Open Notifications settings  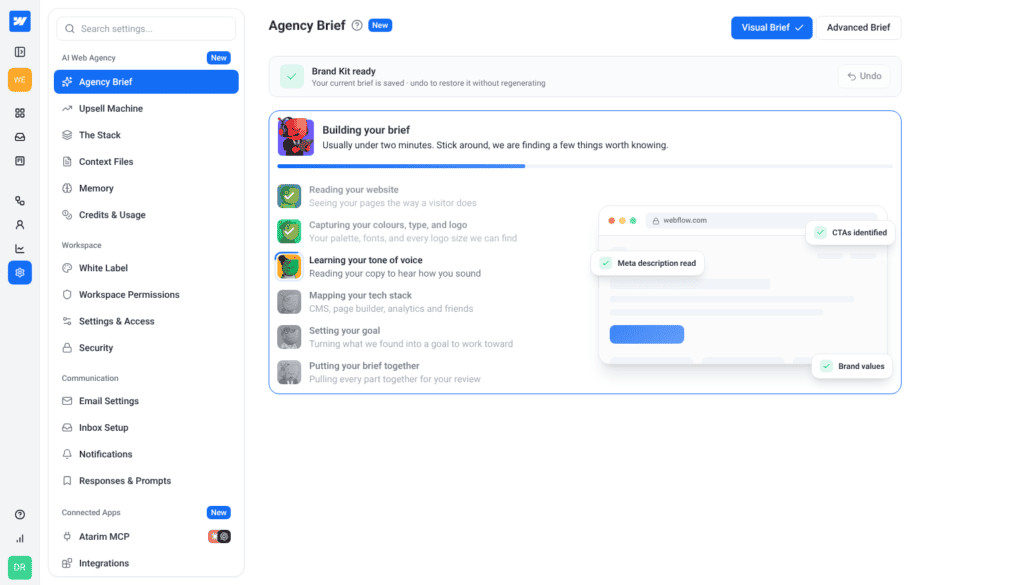coord(146,454)
